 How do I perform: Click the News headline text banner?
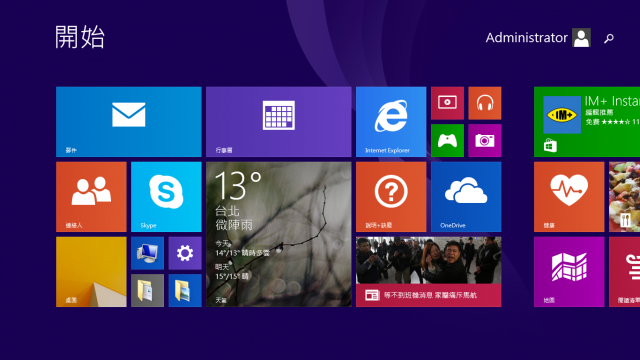(x=429, y=295)
